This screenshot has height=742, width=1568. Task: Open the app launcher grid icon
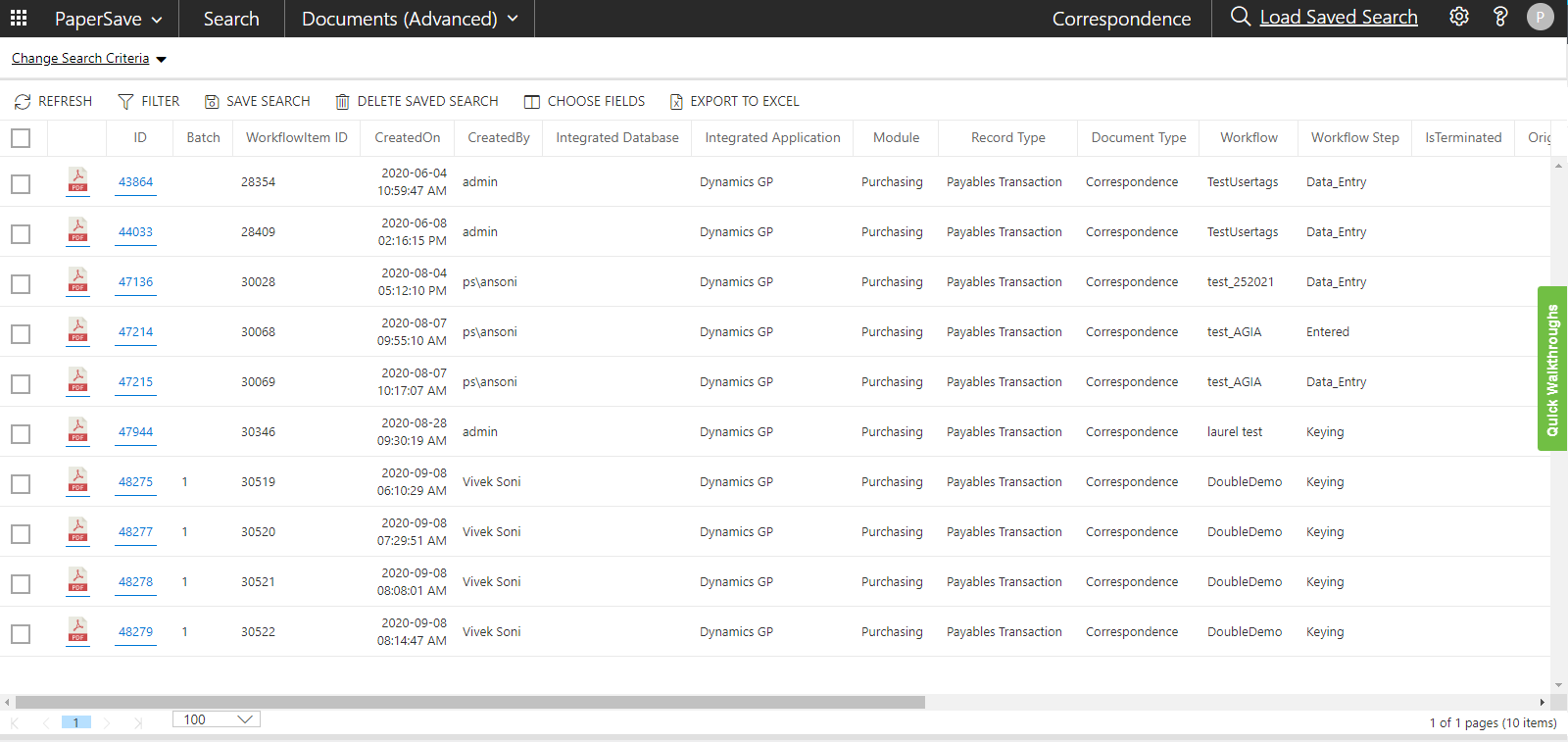pos(19,18)
